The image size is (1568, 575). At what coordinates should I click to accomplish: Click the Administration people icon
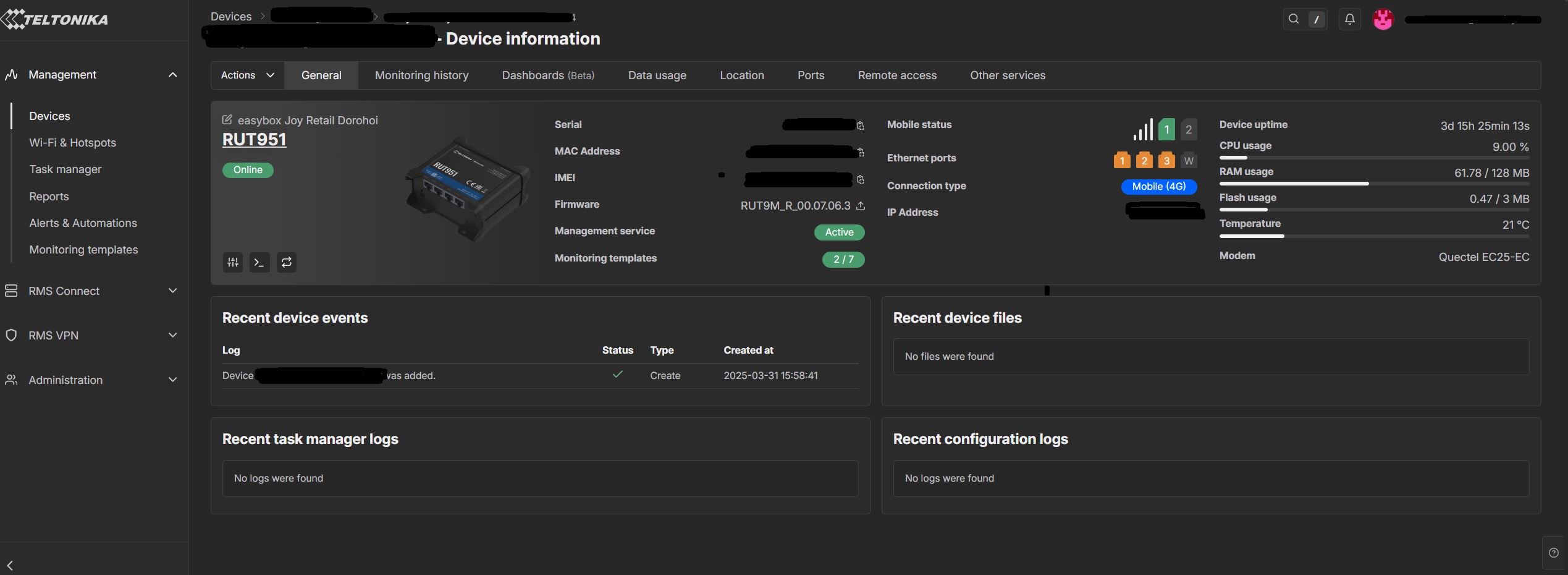pos(11,380)
